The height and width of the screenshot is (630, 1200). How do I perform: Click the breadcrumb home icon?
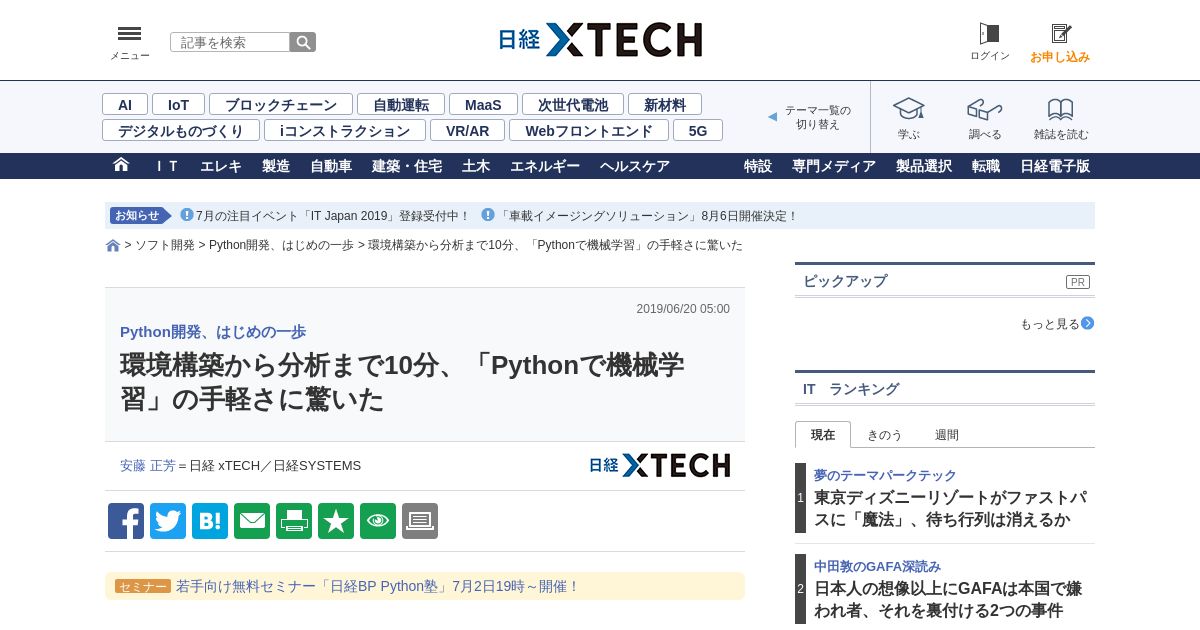(113, 246)
